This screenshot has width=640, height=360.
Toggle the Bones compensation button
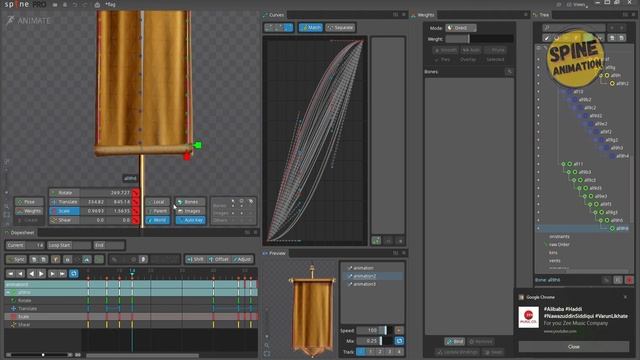(x=191, y=202)
